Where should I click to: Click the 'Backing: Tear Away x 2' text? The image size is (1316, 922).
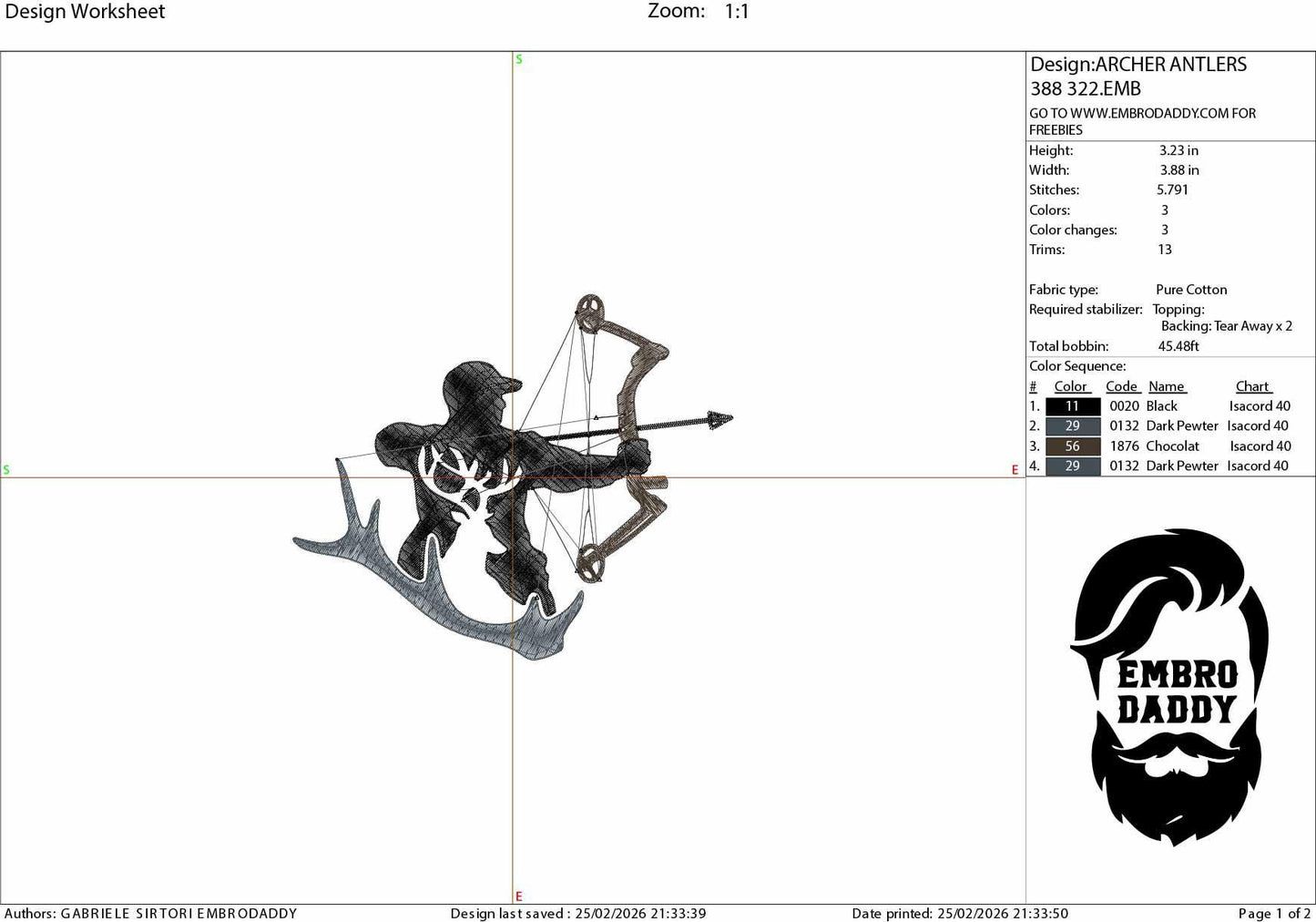[1227, 326]
